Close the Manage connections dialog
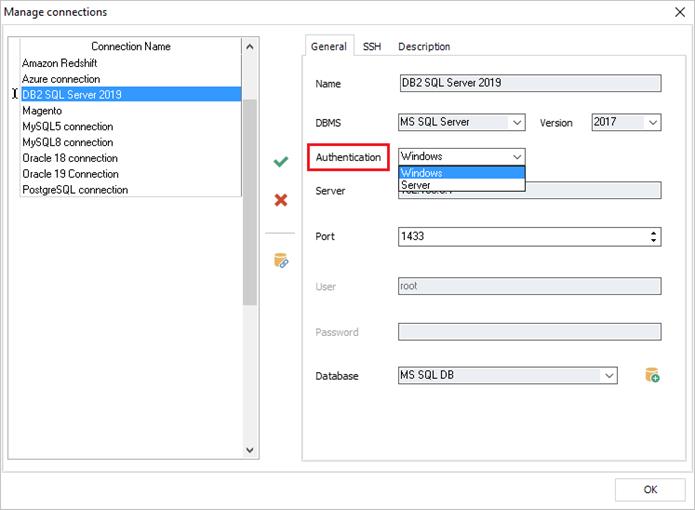Image resolution: width=695 pixels, height=510 pixels. (x=680, y=12)
